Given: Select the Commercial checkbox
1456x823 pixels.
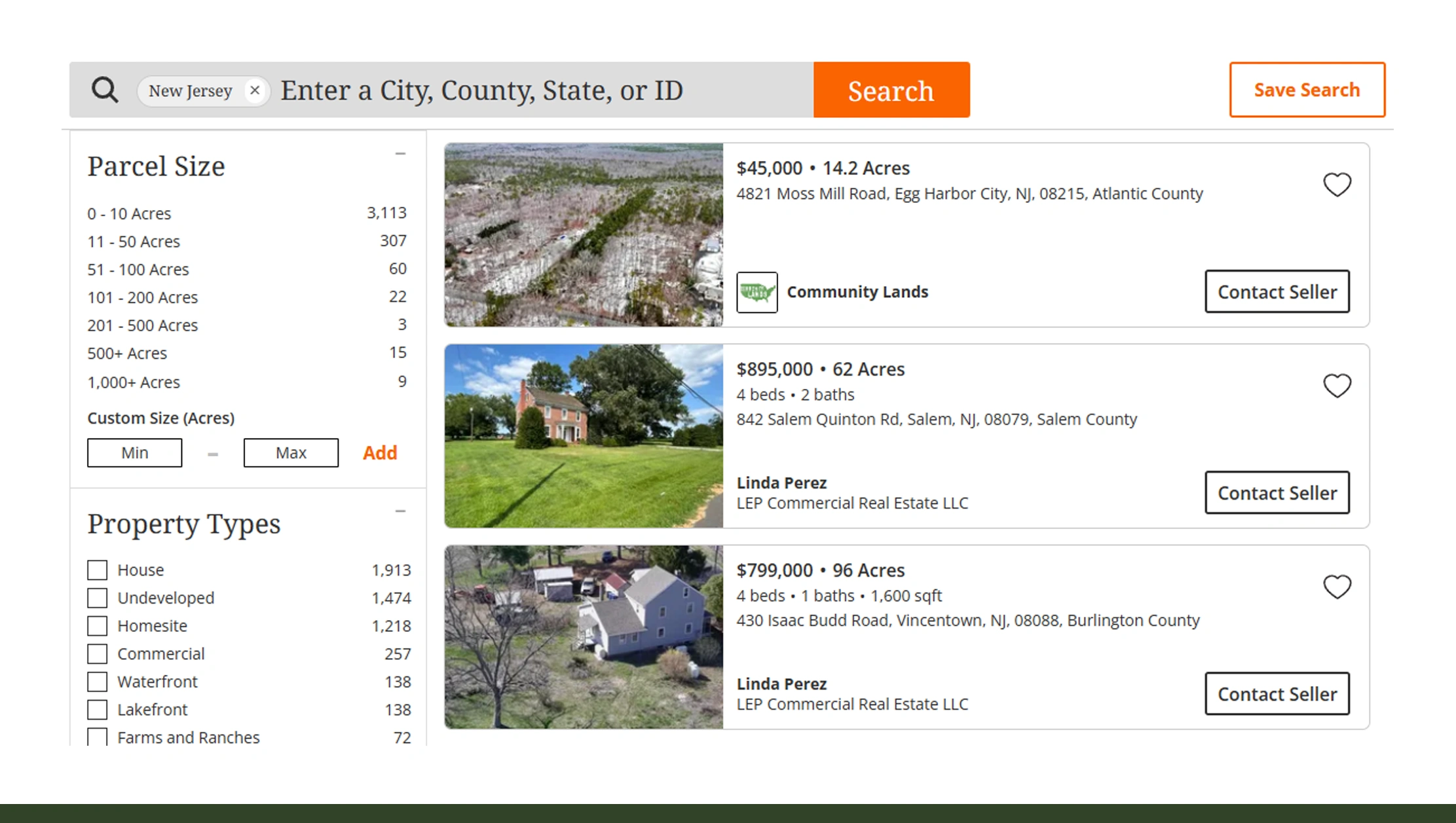Looking at the screenshot, I should tap(98, 653).
